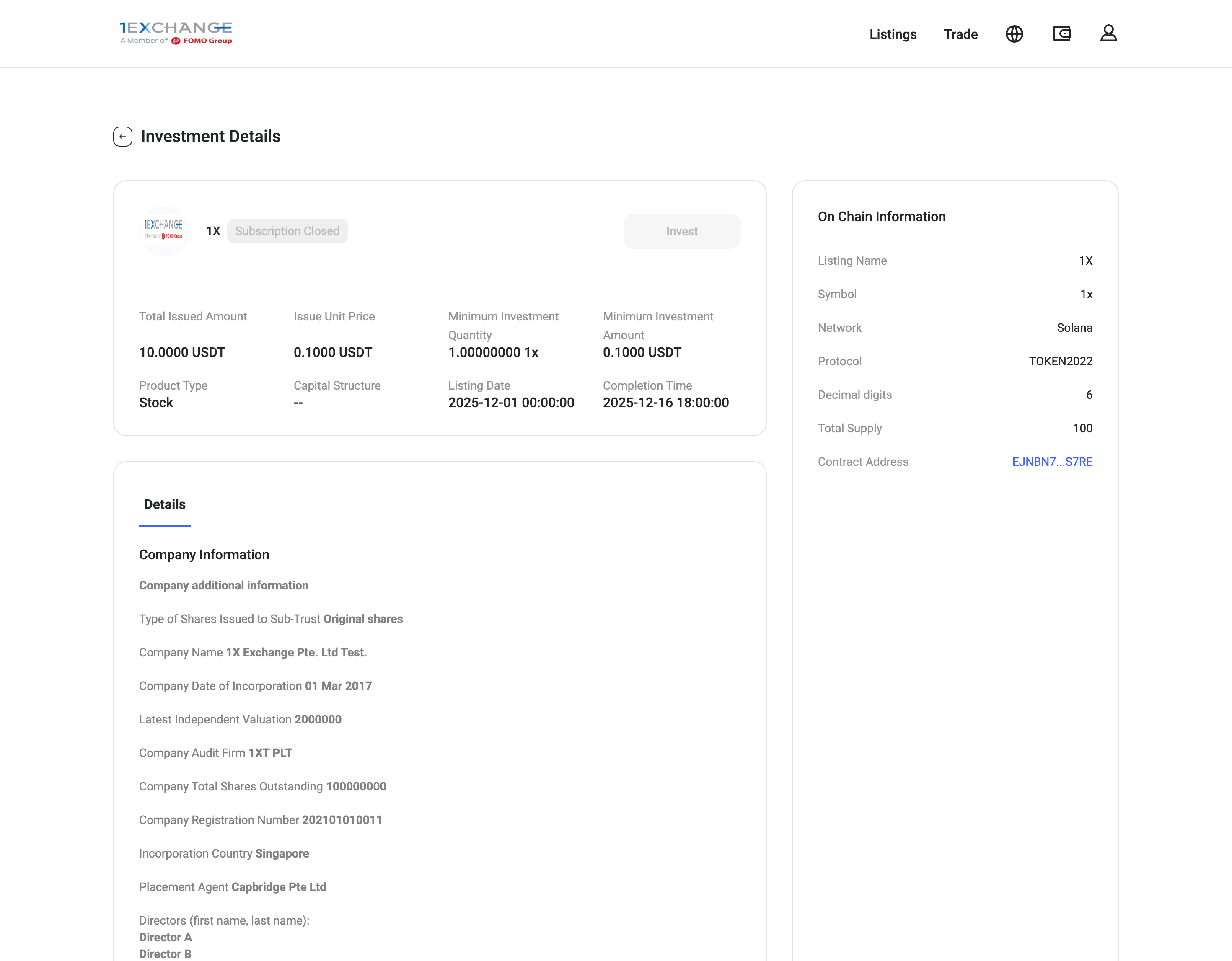Click the Total Issued Amount 10.0000 USDT

[x=181, y=352]
